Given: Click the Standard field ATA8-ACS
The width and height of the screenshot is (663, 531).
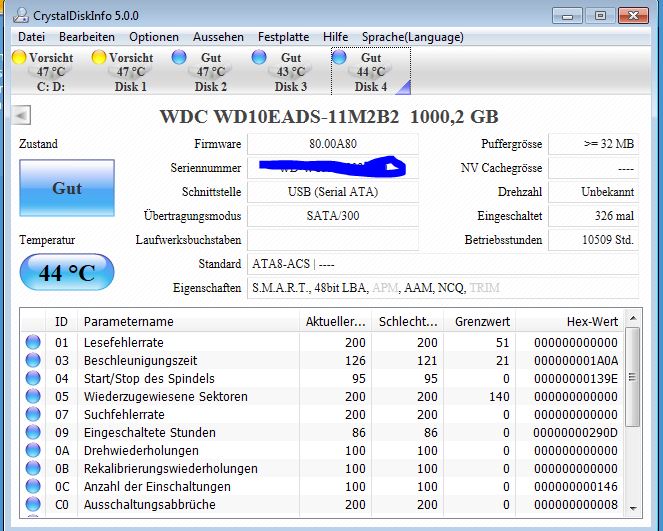Looking at the screenshot, I should [x=443, y=264].
